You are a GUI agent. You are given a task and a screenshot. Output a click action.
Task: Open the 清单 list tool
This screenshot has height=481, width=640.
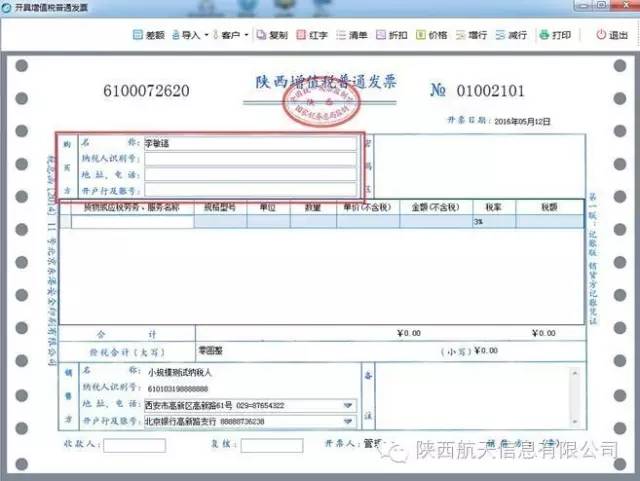(352, 35)
